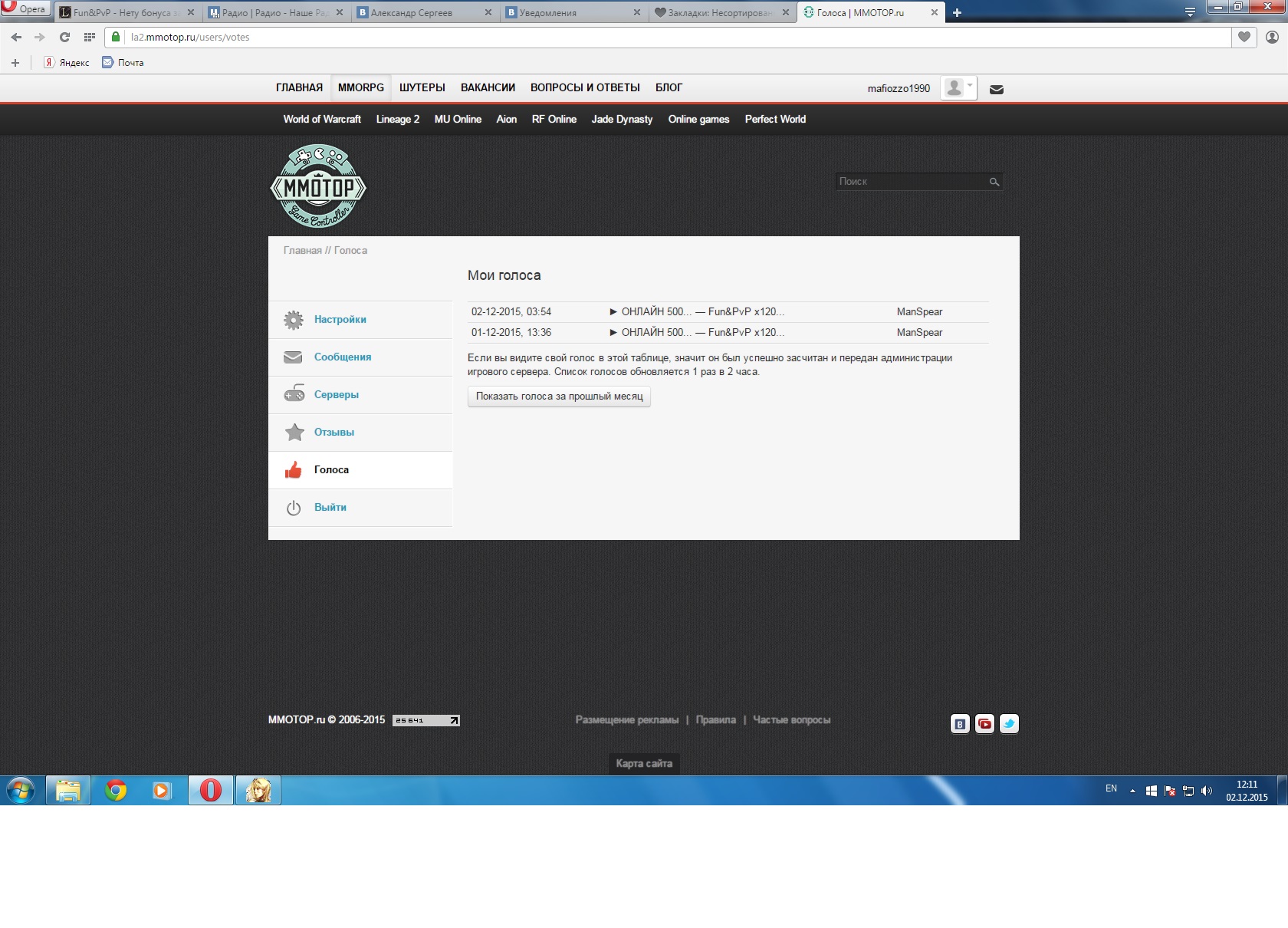Screen dimensions: 1288x928
Task: Click the envelope messages icon in header
Action: pos(996,89)
